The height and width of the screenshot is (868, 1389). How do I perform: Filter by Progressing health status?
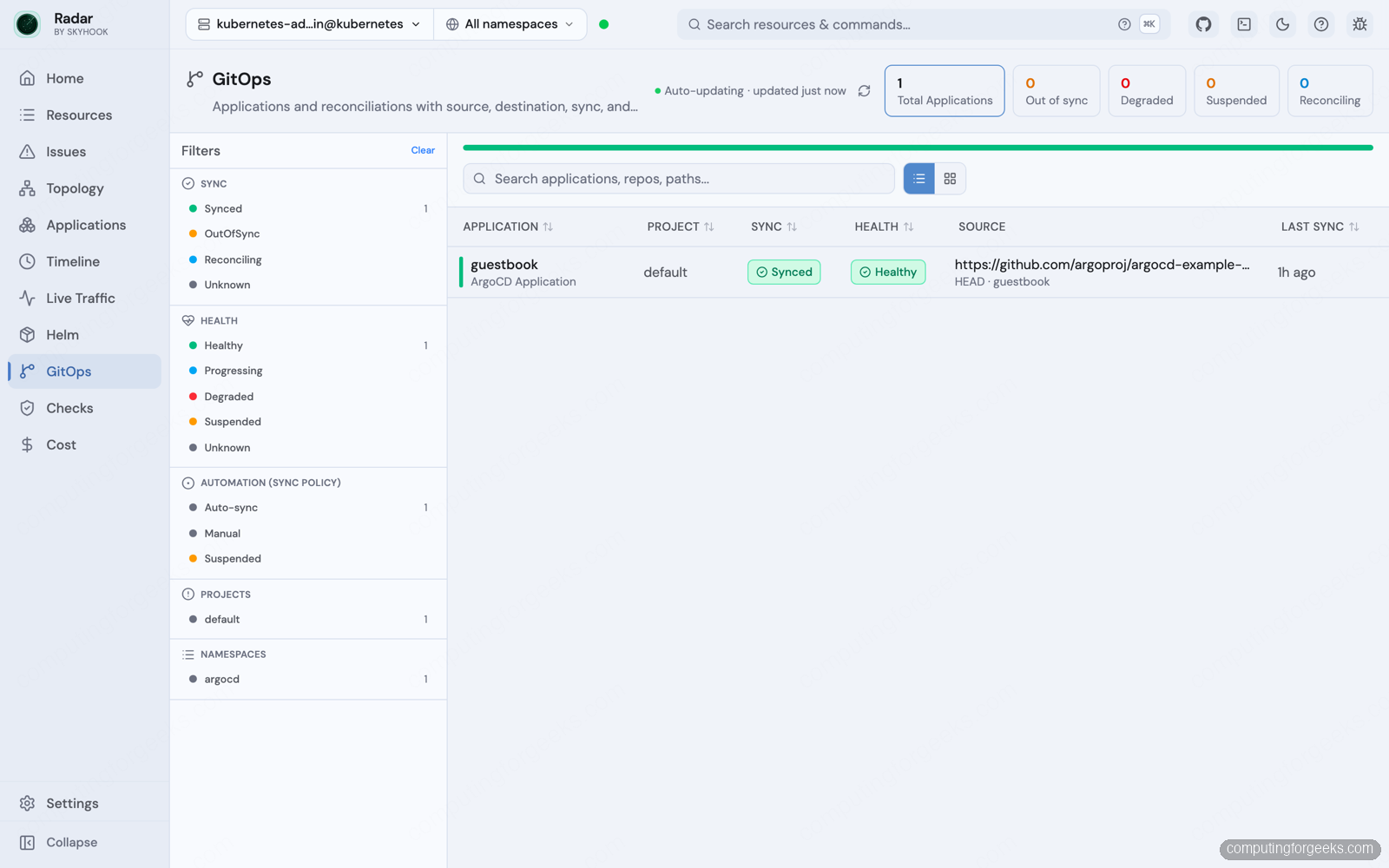(x=308, y=371)
